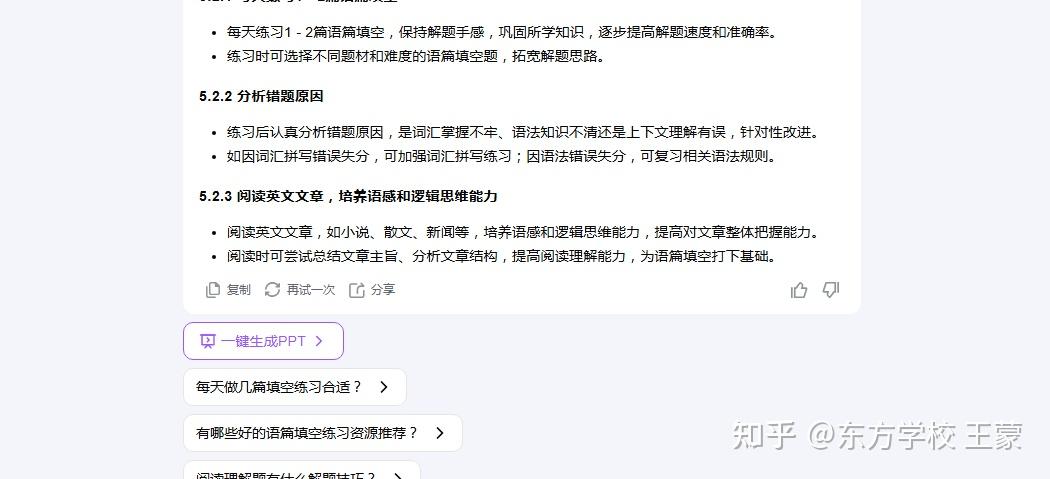Click the heading 5.2.3 阅读英文文章

[348, 196]
